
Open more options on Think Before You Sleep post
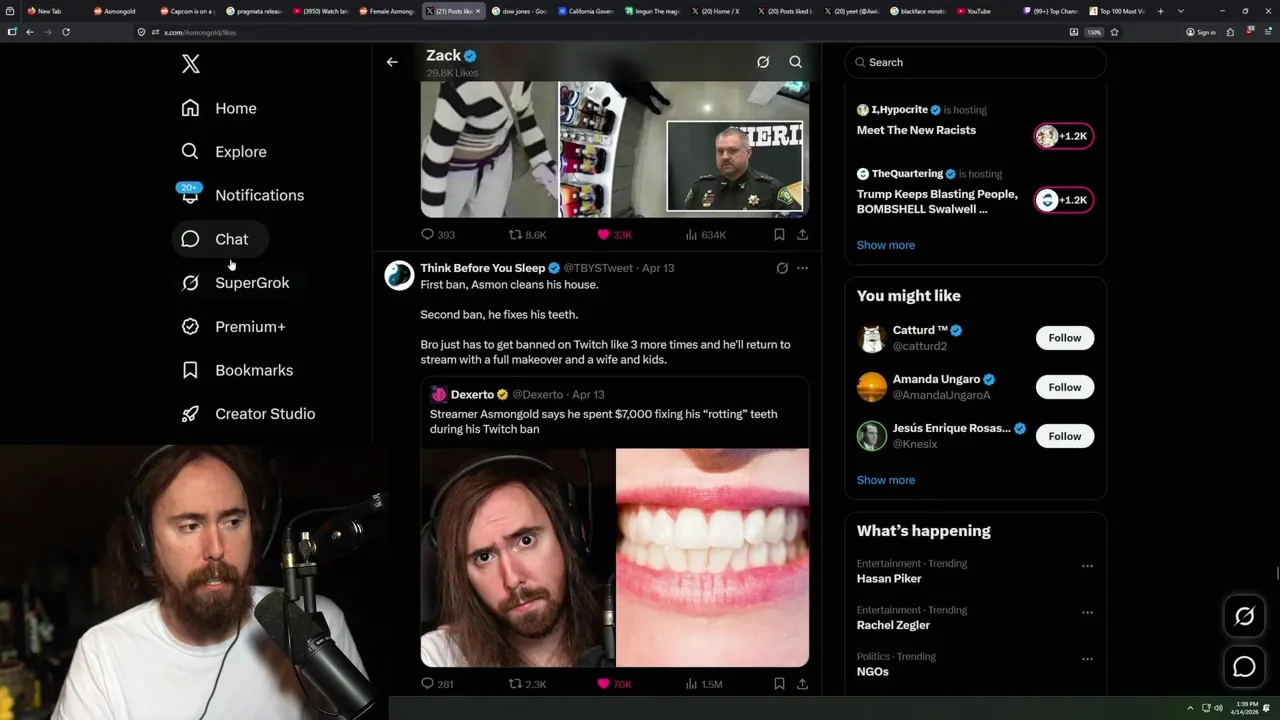(802, 268)
